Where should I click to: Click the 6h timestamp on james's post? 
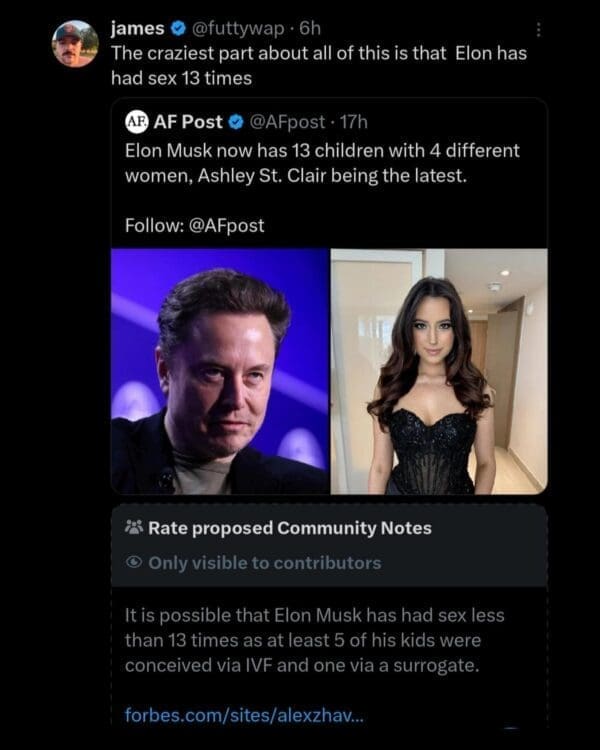pyautogui.click(x=309, y=28)
